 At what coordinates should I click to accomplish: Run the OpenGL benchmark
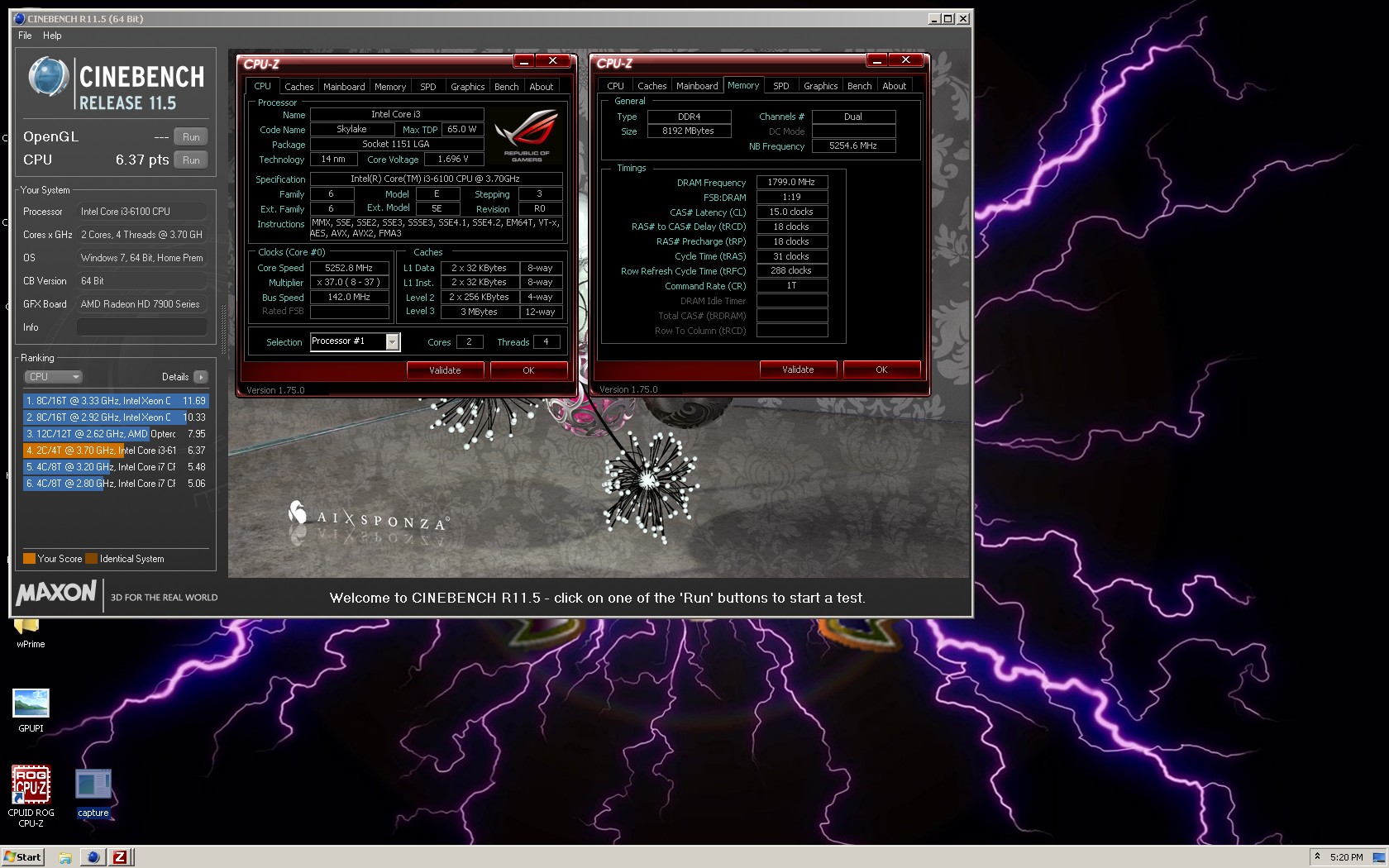[x=191, y=137]
